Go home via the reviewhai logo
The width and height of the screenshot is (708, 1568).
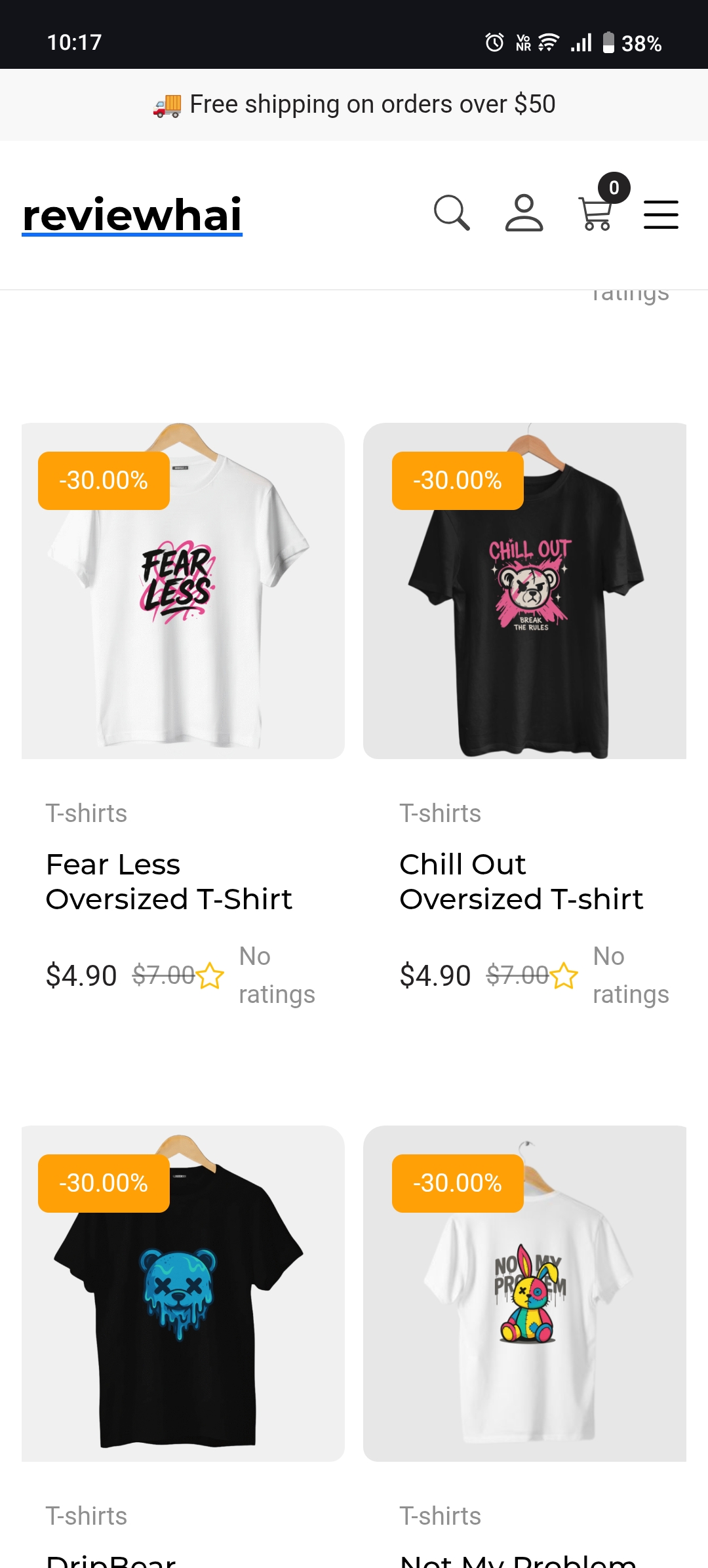pos(132,215)
